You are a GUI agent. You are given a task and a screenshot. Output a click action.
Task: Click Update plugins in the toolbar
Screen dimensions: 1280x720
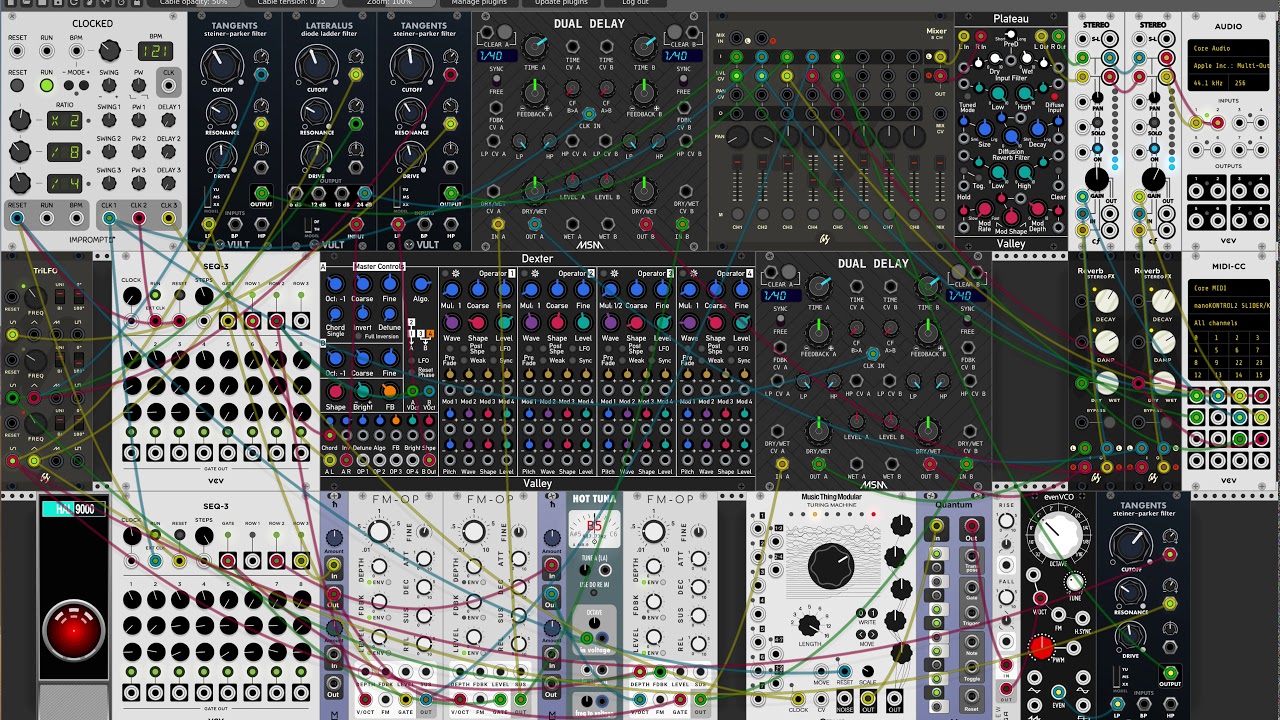[561, 3]
